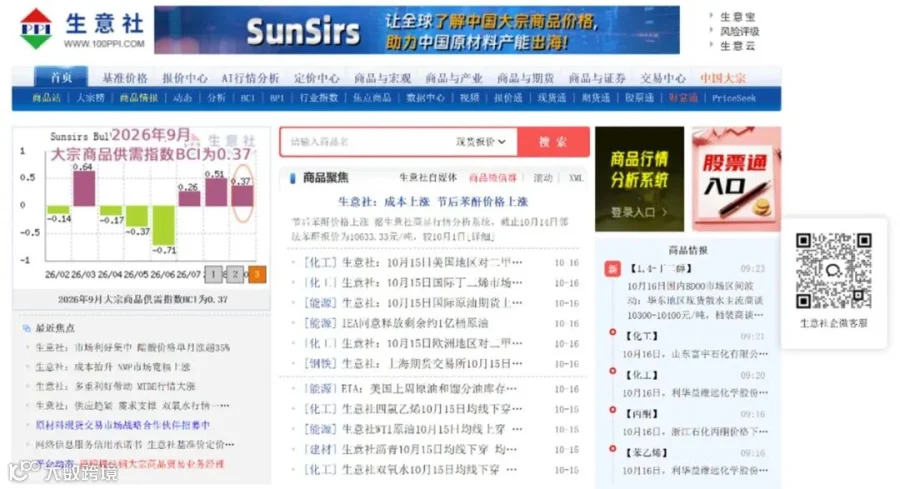Open 数据中心 in the blue subnav
The image size is (900, 489).
pyautogui.click(x=425, y=98)
